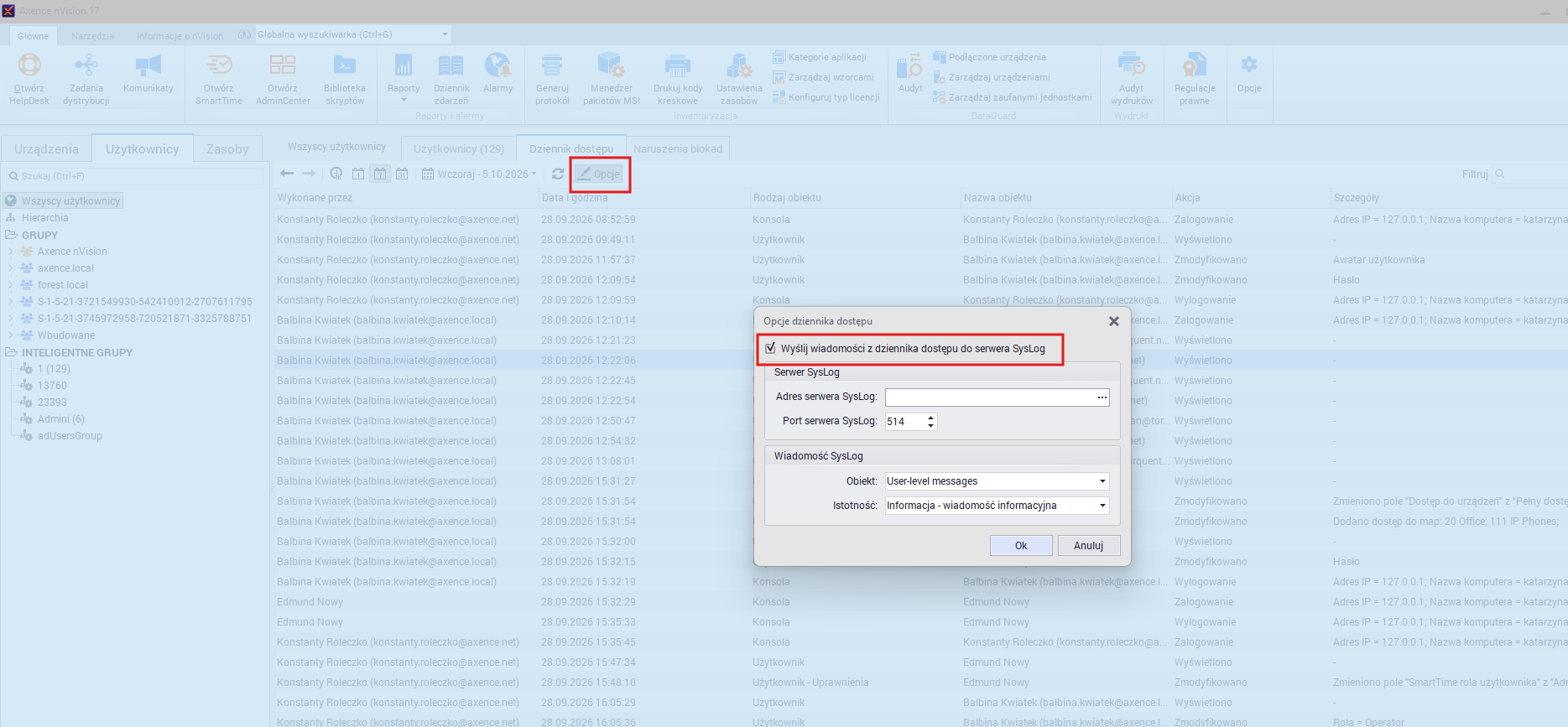Launch Otwórz AdminCenter from ribbon
This screenshot has width=1568, height=727.
click(283, 79)
